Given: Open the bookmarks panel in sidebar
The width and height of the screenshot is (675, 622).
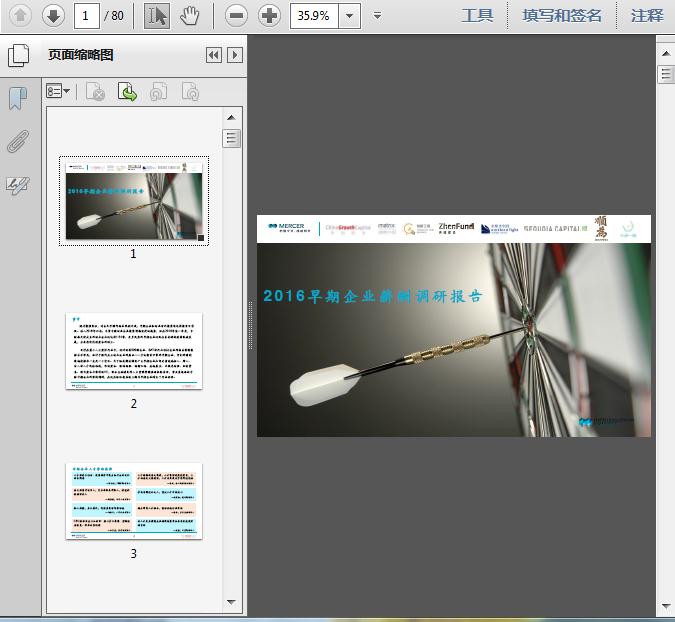Looking at the screenshot, I should (17, 99).
